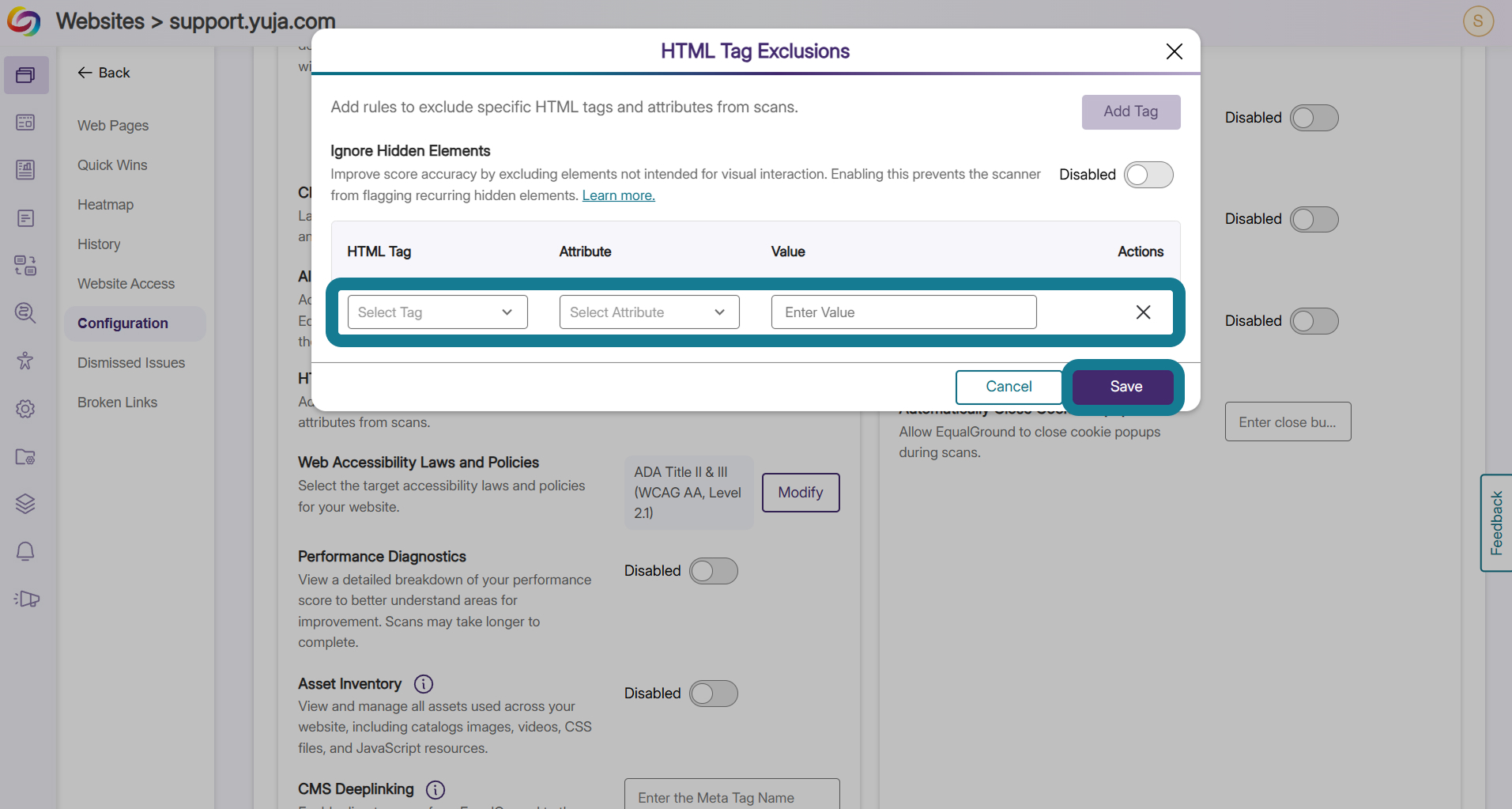Toggle the Ignore Hidden Elements switch
Image resolution: width=1512 pixels, height=809 pixels.
pyautogui.click(x=1148, y=175)
